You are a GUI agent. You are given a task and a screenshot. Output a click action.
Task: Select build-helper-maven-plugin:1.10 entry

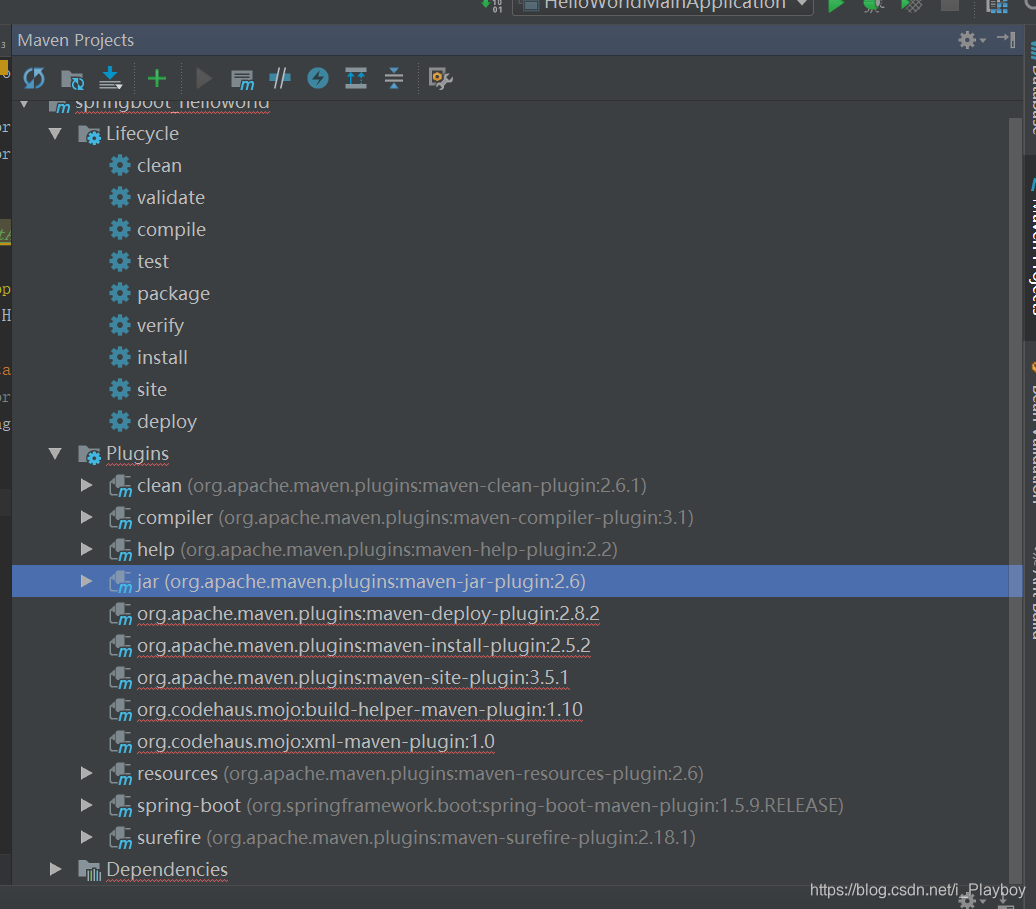click(359, 709)
